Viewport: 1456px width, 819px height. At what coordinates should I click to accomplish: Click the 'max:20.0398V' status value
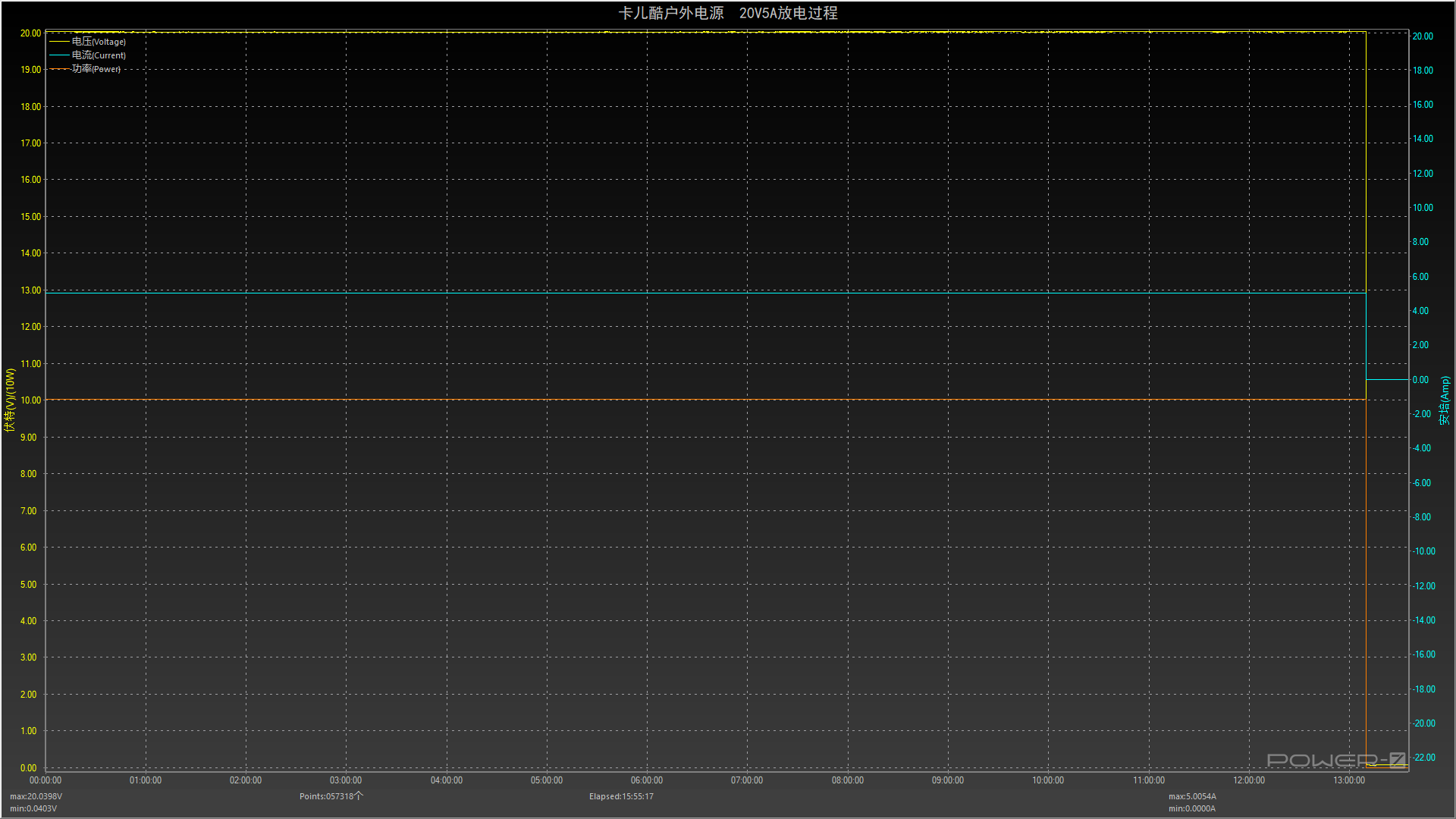tap(36, 796)
